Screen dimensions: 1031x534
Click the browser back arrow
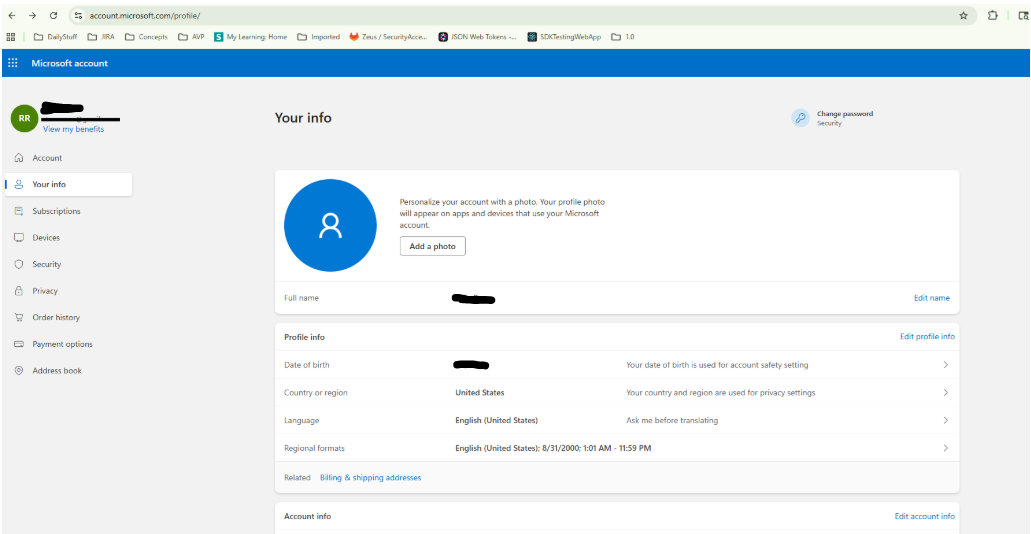[12, 16]
